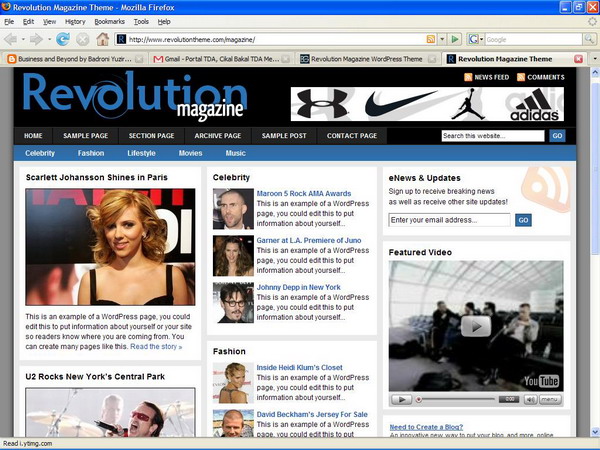Open the Forward history dropdown arrow
Screen dimensions: 600x450
click(x=49, y=39)
